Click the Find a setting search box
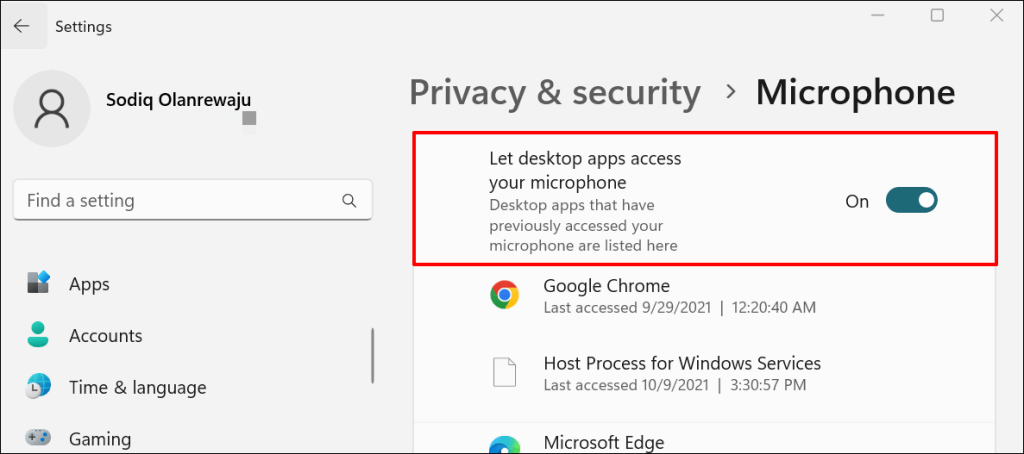This screenshot has width=1024, height=454. 193,200
